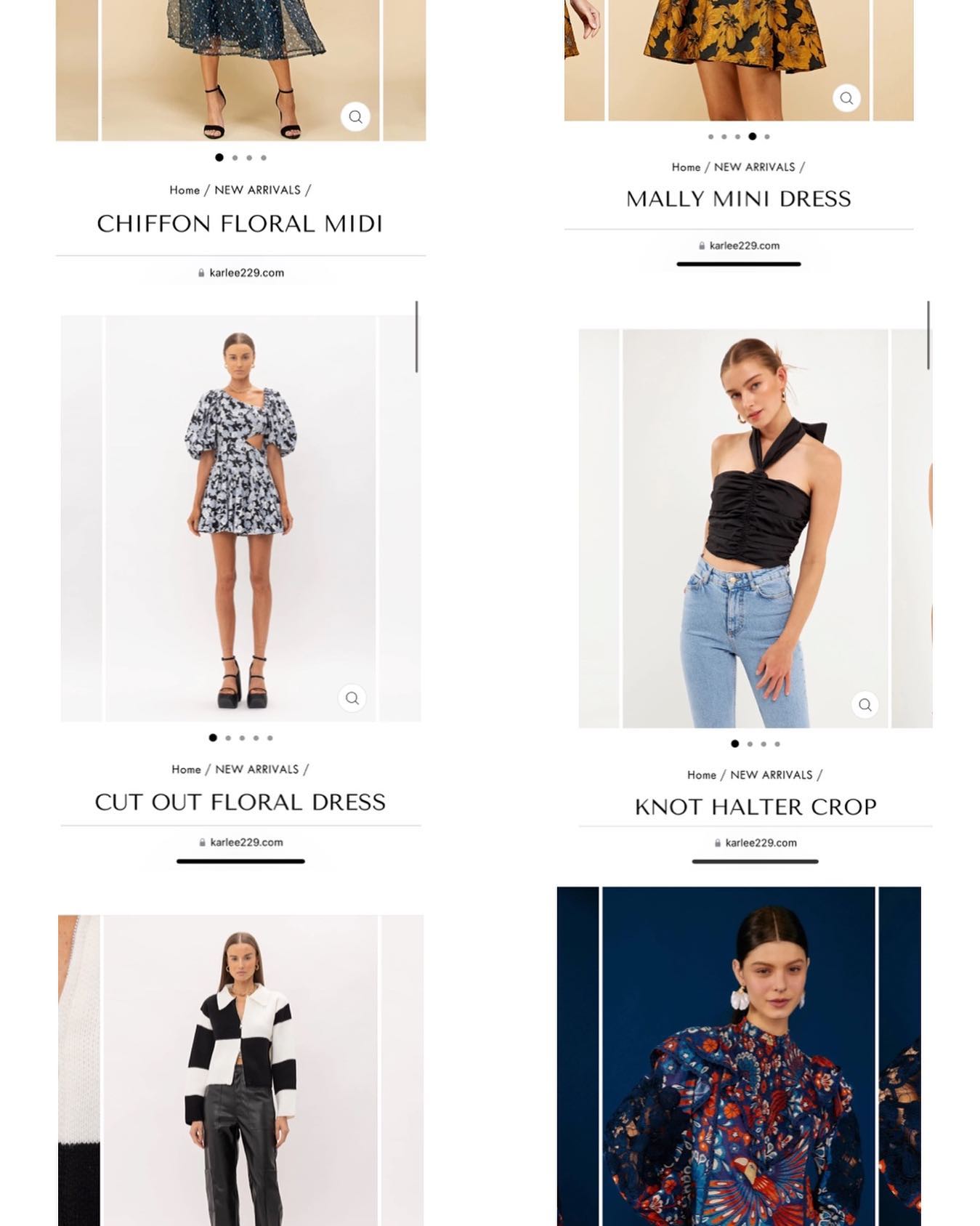Select the third carousel dot under Cut Out Floral Dress image

[242, 738]
